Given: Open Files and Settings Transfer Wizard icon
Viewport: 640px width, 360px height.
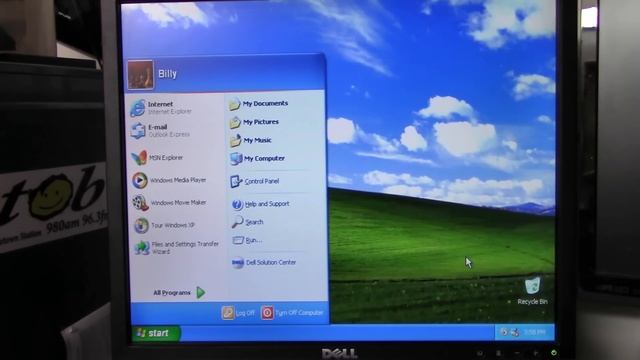Looking at the screenshot, I should tap(142, 247).
